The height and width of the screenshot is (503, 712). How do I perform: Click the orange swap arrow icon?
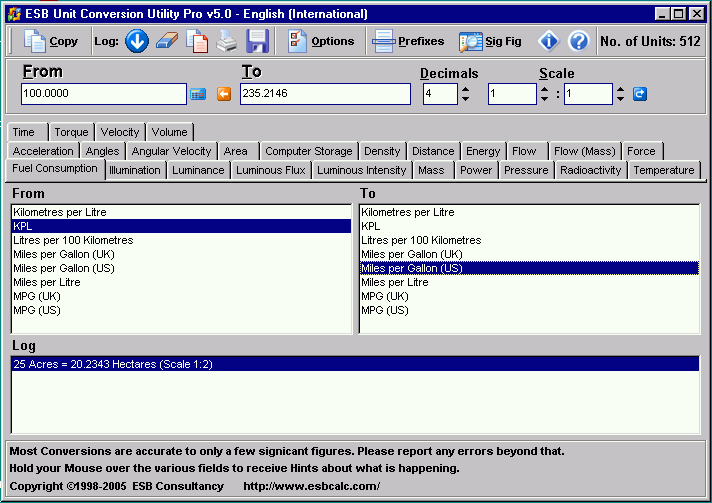point(224,94)
